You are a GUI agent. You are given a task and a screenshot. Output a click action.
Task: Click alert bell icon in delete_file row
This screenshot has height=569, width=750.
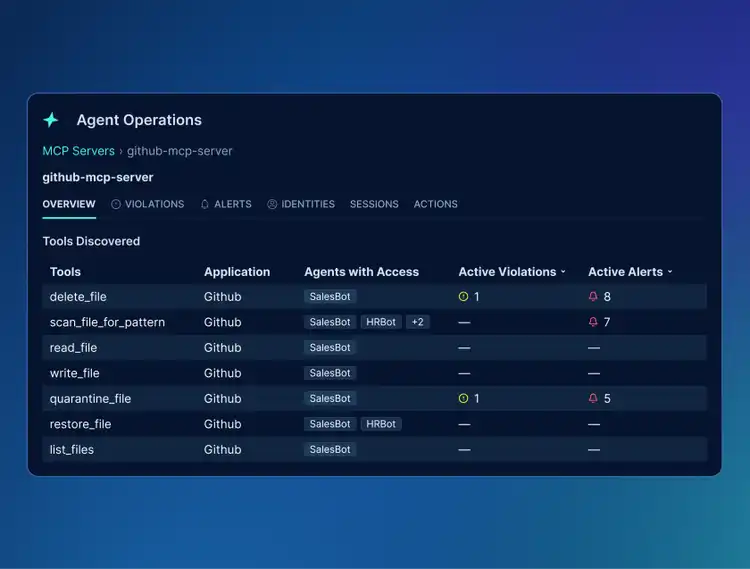click(593, 296)
